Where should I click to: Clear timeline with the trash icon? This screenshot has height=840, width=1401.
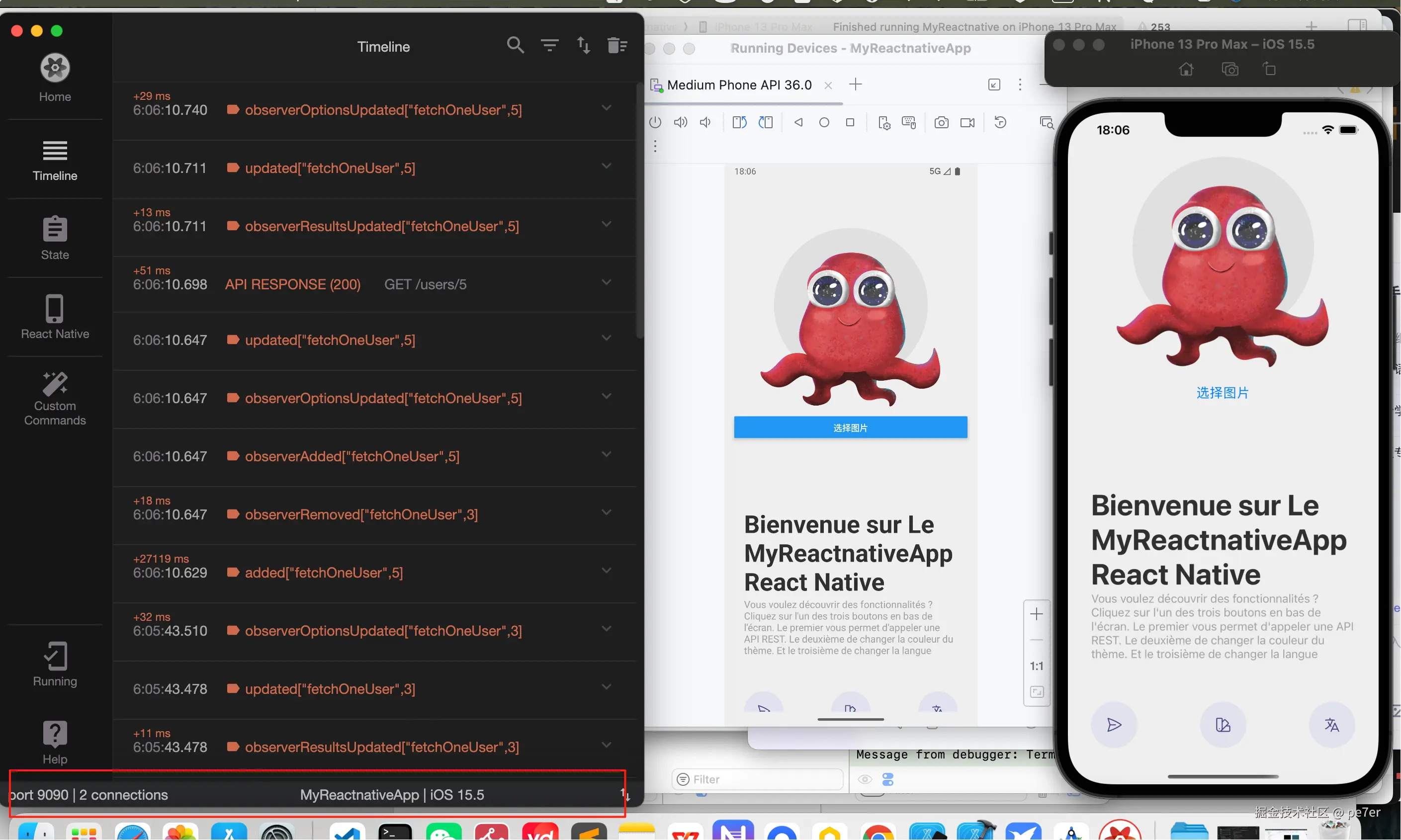click(x=616, y=45)
